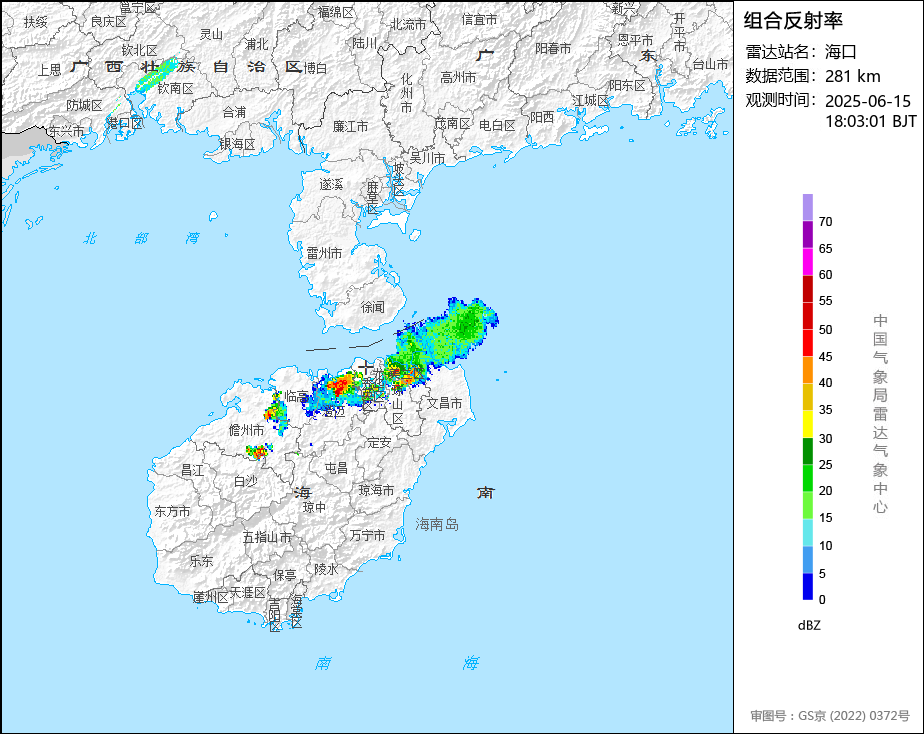Click the 万宁市 map label

click(x=367, y=535)
